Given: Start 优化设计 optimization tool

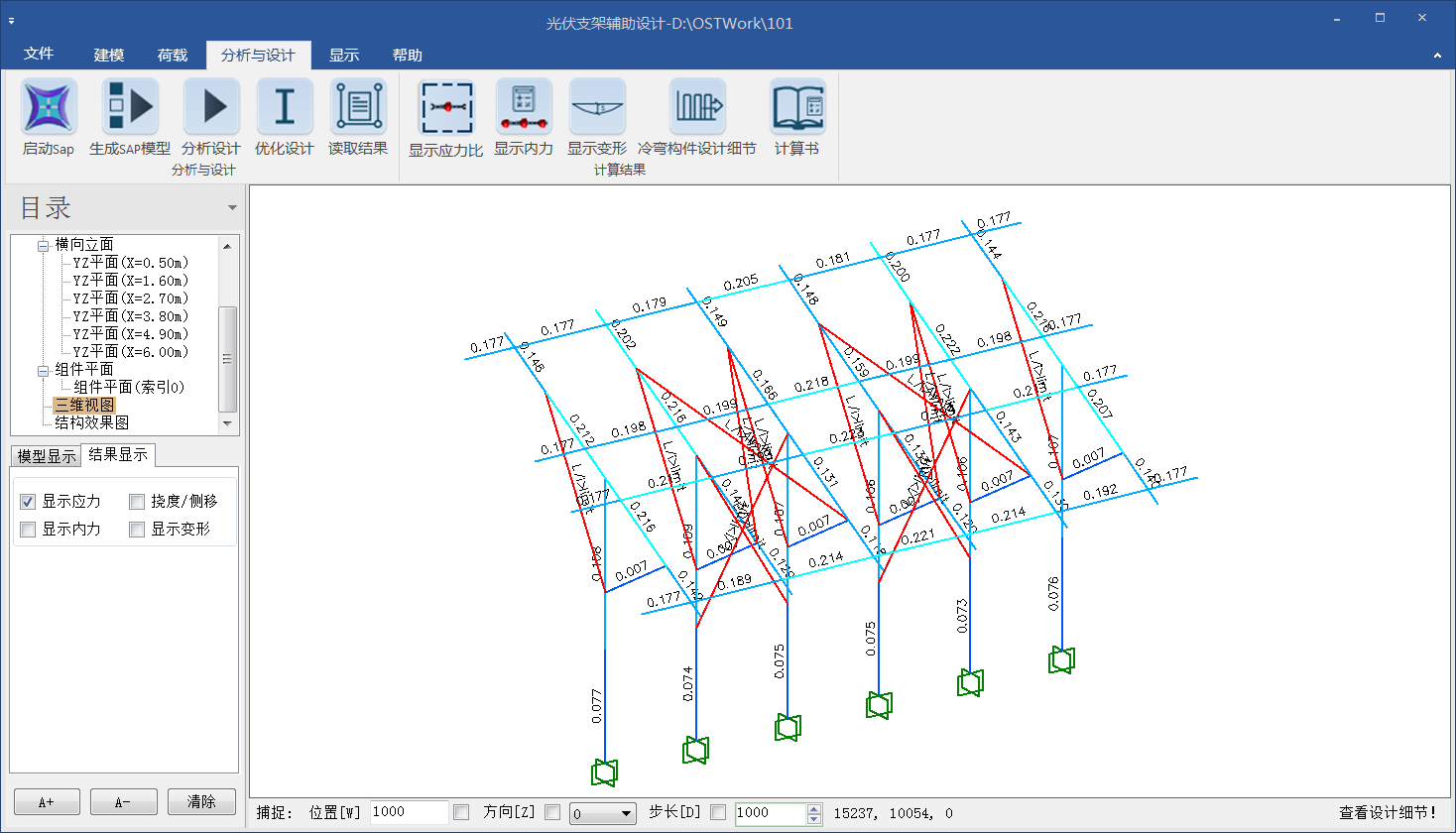Looking at the screenshot, I should (285, 108).
